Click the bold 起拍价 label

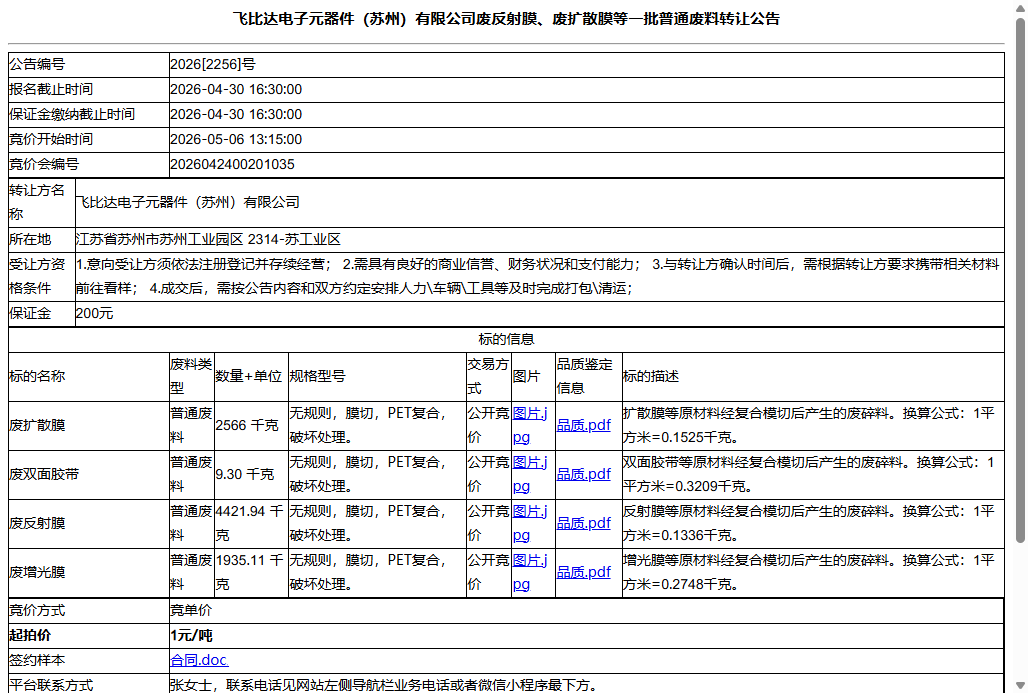point(30,635)
